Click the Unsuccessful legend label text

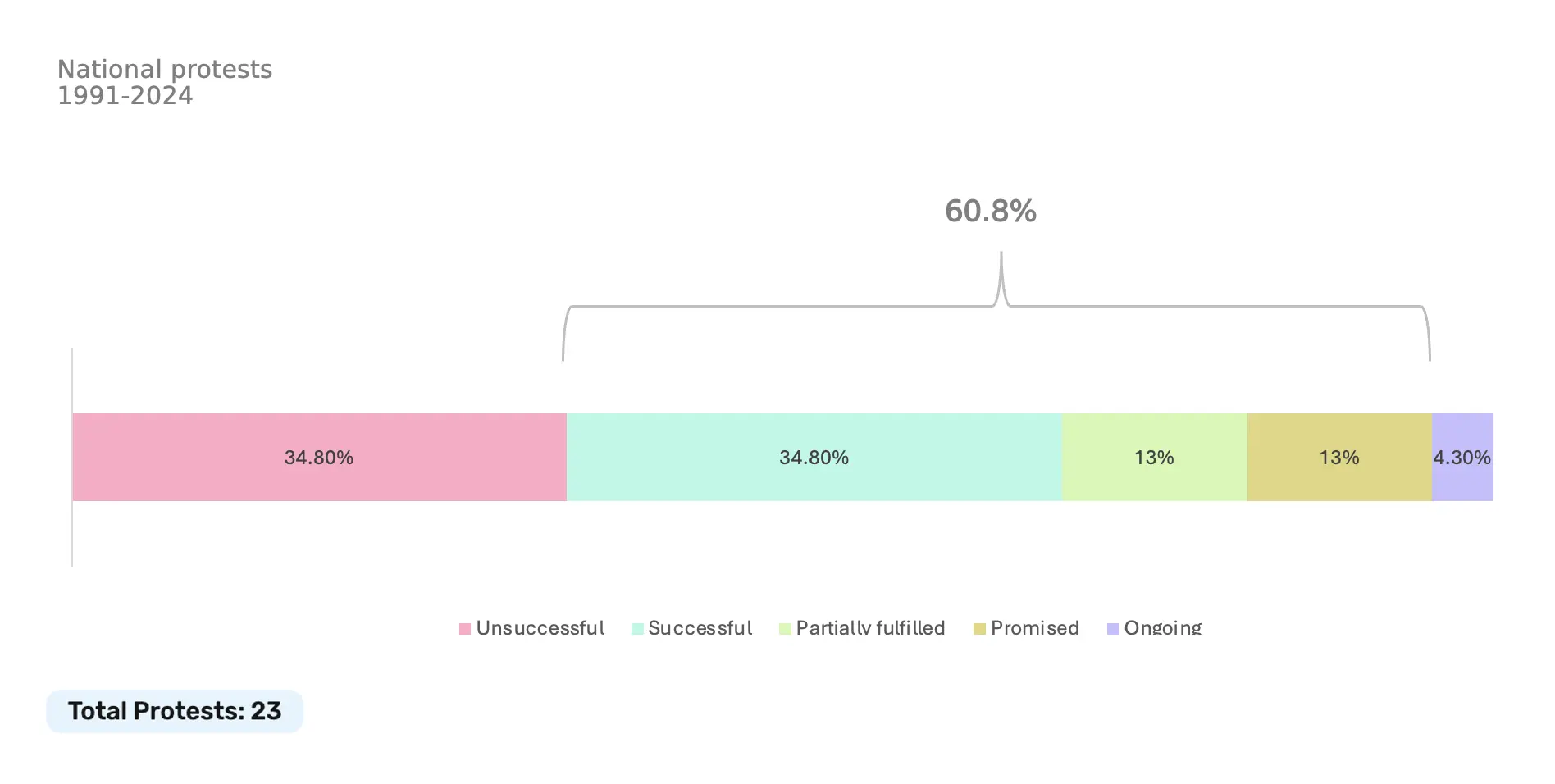coord(540,628)
